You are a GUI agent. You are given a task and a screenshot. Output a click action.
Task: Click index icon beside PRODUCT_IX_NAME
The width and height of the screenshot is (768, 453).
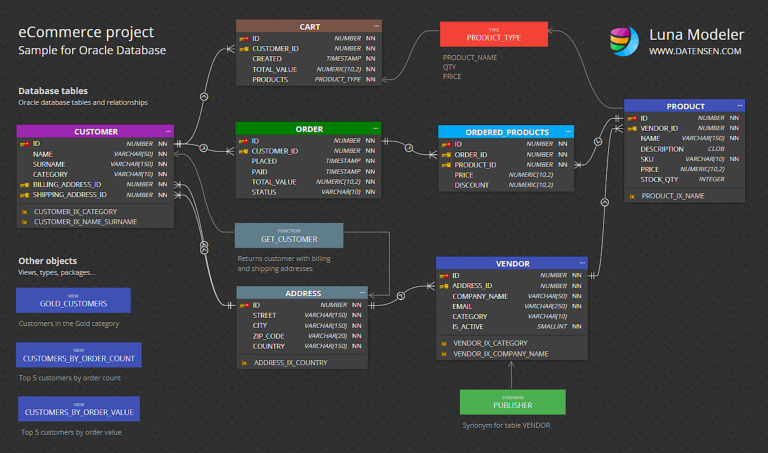pyautogui.click(x=631, y=196)
